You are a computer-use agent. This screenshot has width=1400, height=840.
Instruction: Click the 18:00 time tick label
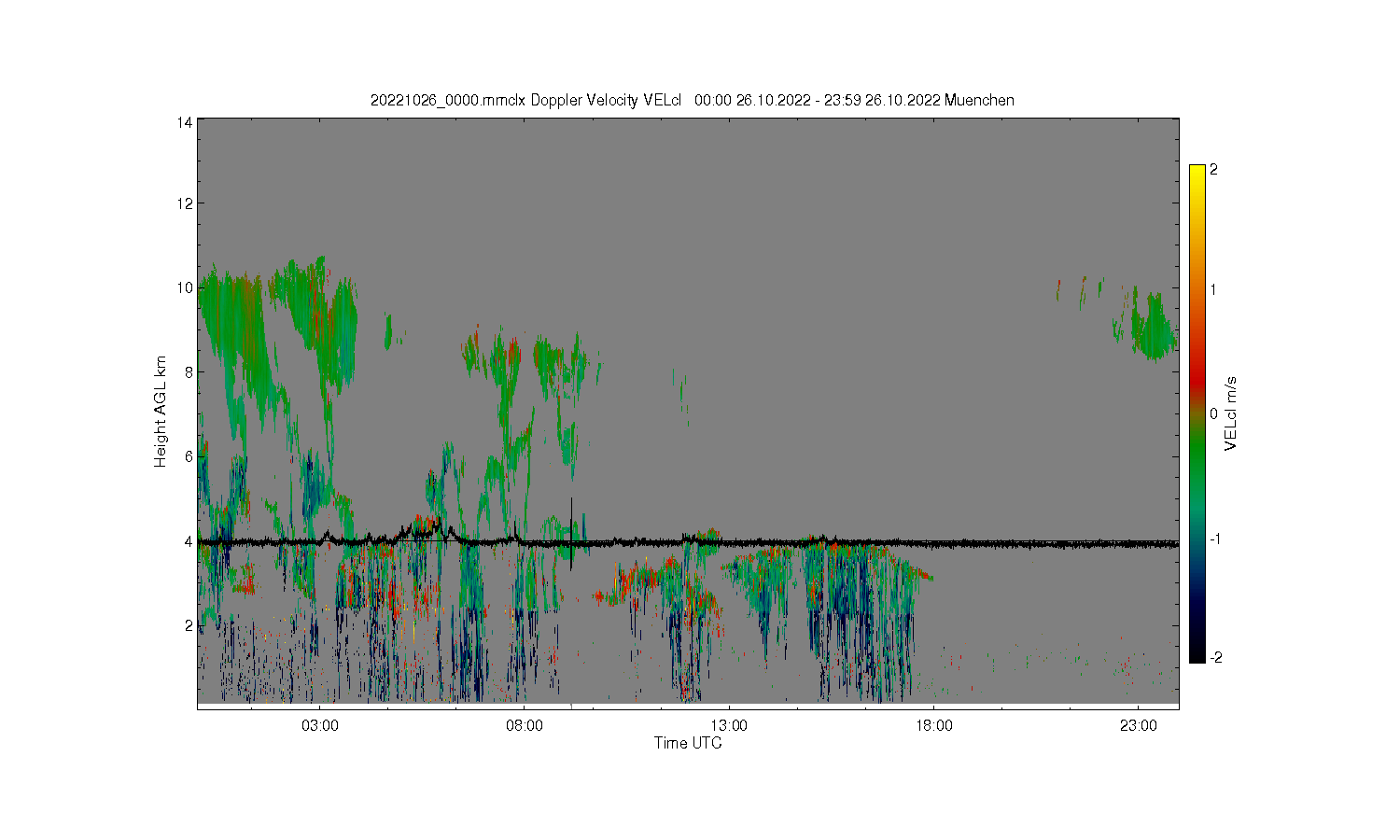point(934,725)
